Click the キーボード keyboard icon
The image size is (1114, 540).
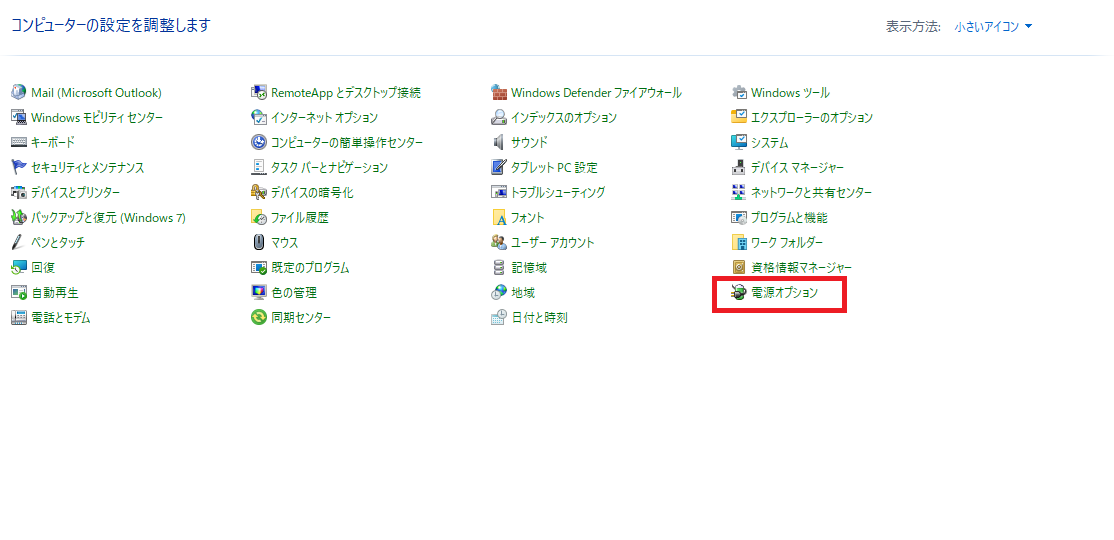(x=19, y=143)
